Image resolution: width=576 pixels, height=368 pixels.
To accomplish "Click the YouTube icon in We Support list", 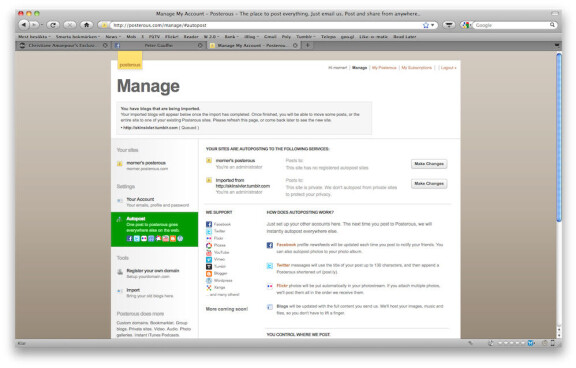I will [x=209, y=253].
